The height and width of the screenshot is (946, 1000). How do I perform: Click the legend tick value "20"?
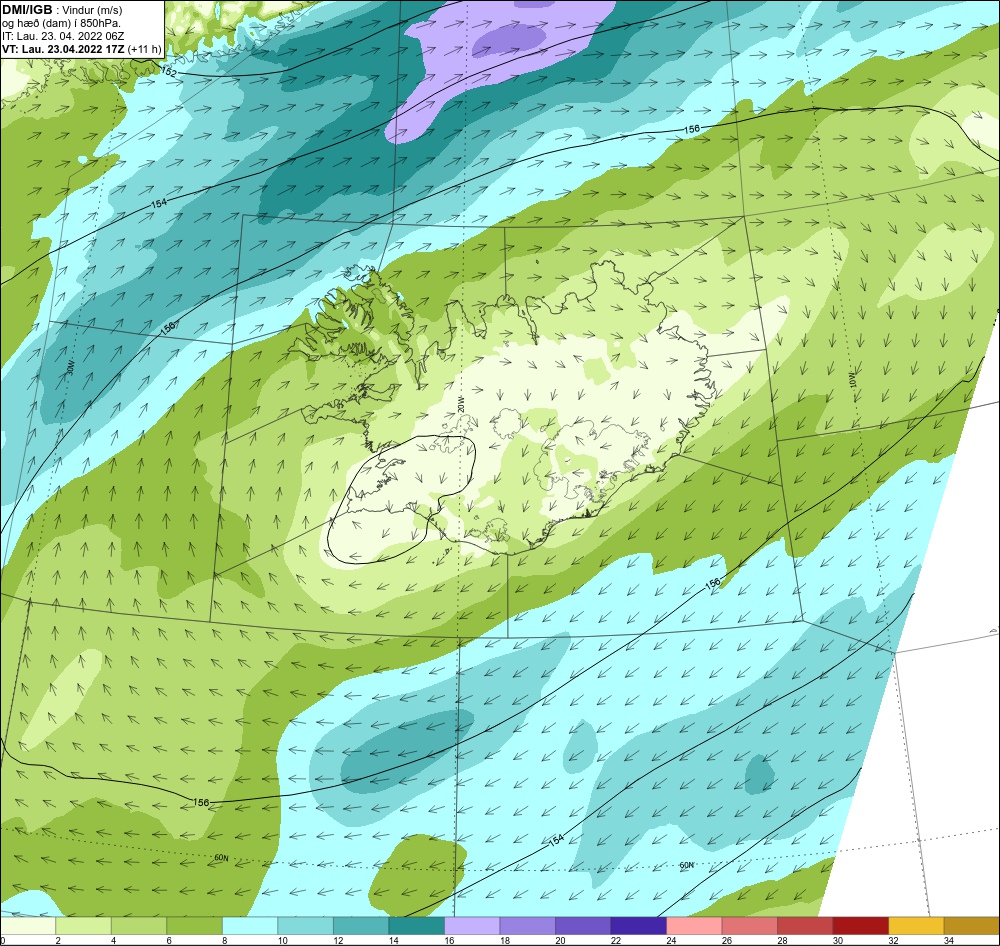(560, 940)
